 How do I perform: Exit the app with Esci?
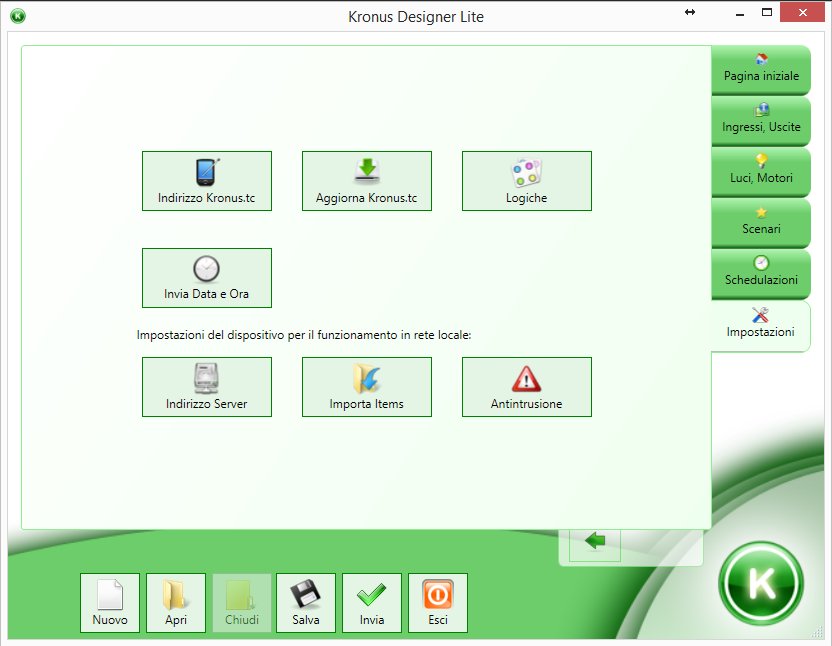click(x=438, y=603)
